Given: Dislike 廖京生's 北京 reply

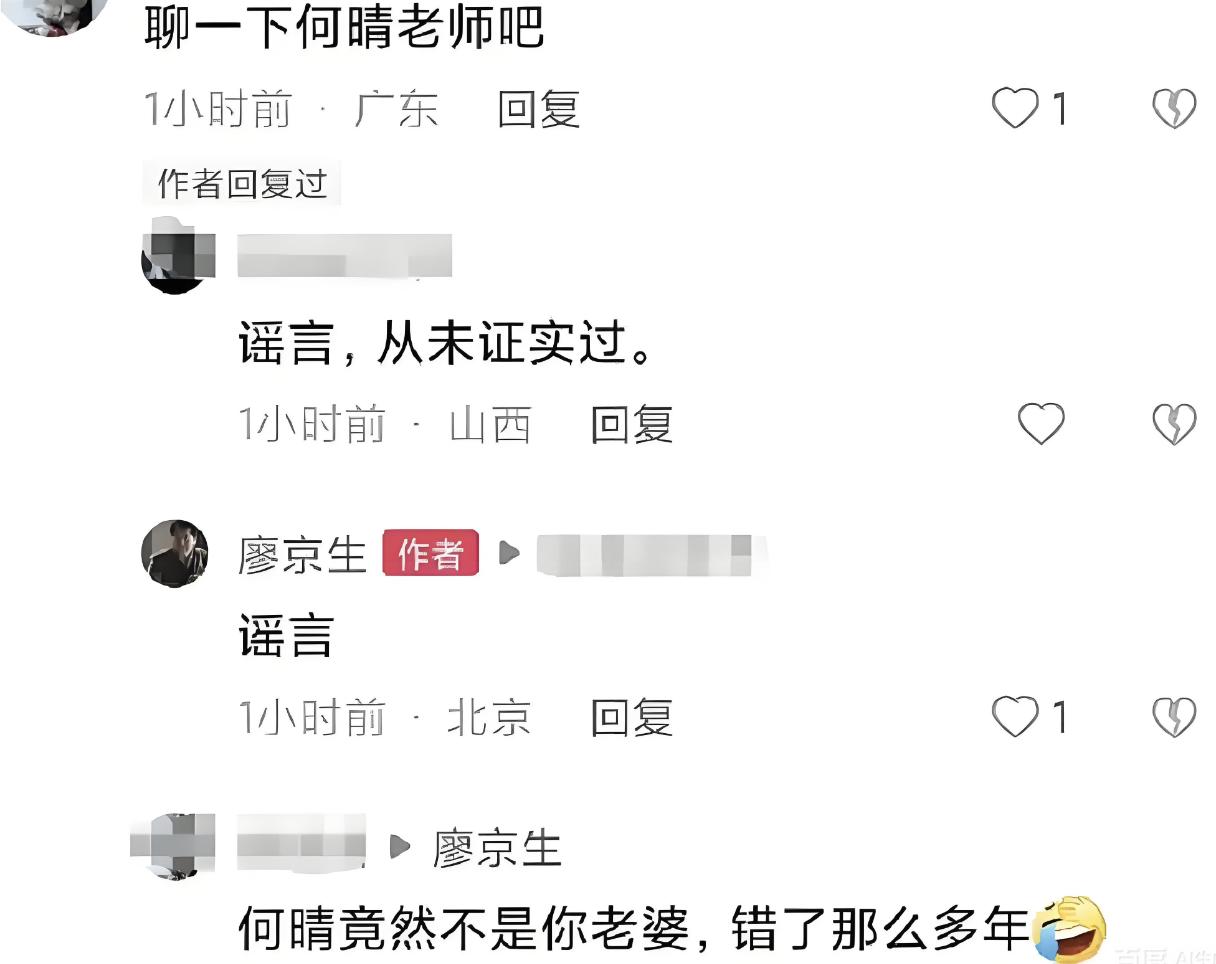Looking at the screenshot, I should pos(1174,717).
